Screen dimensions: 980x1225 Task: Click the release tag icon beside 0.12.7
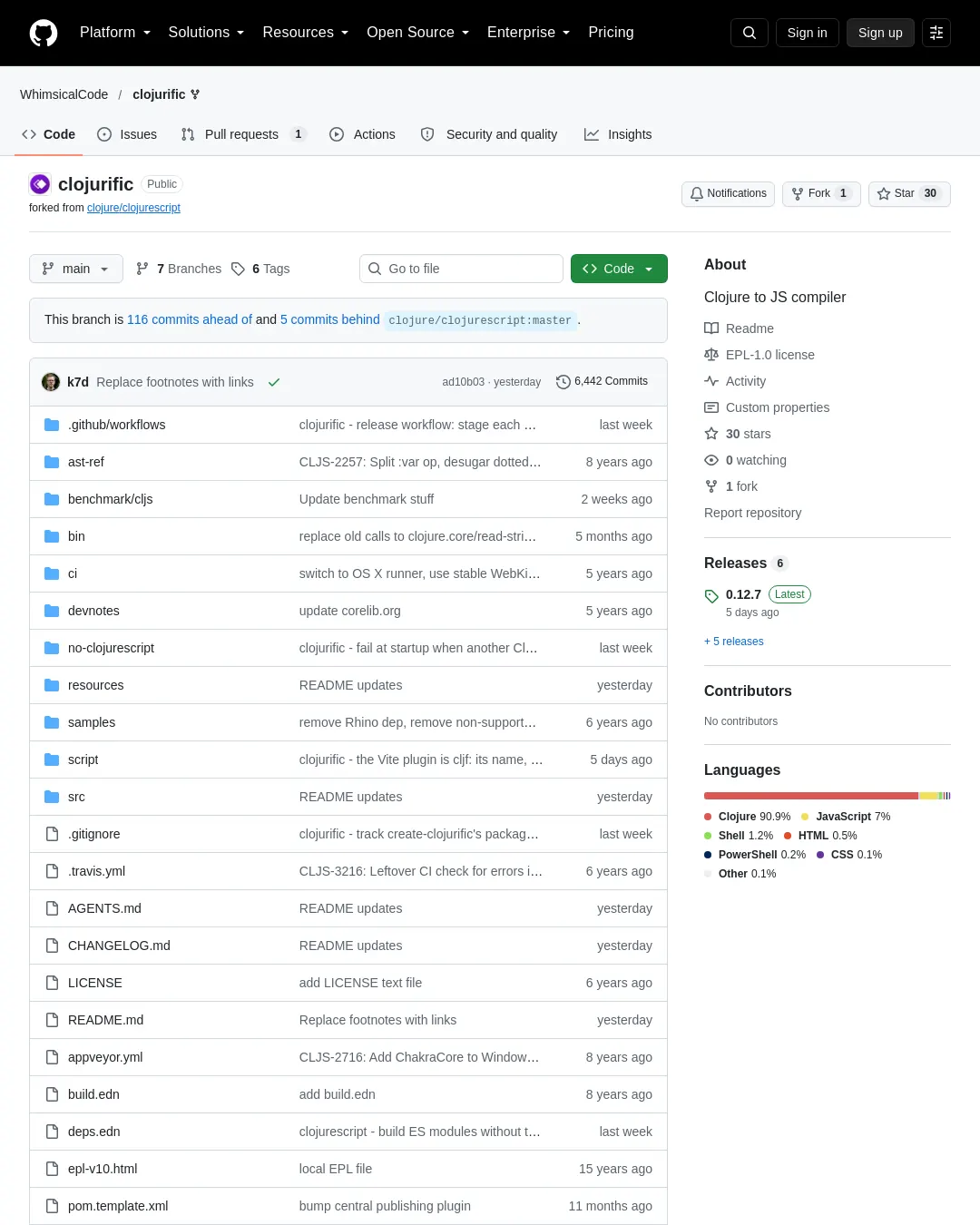pos(711,596)
